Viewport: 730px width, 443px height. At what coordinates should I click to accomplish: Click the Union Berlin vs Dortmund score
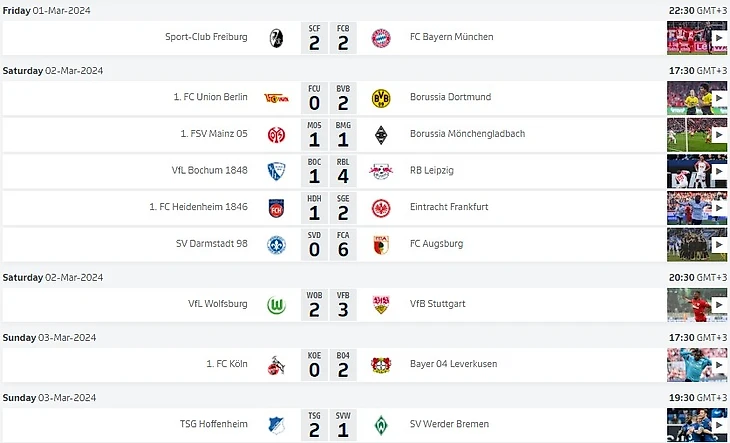coord(328,98)
